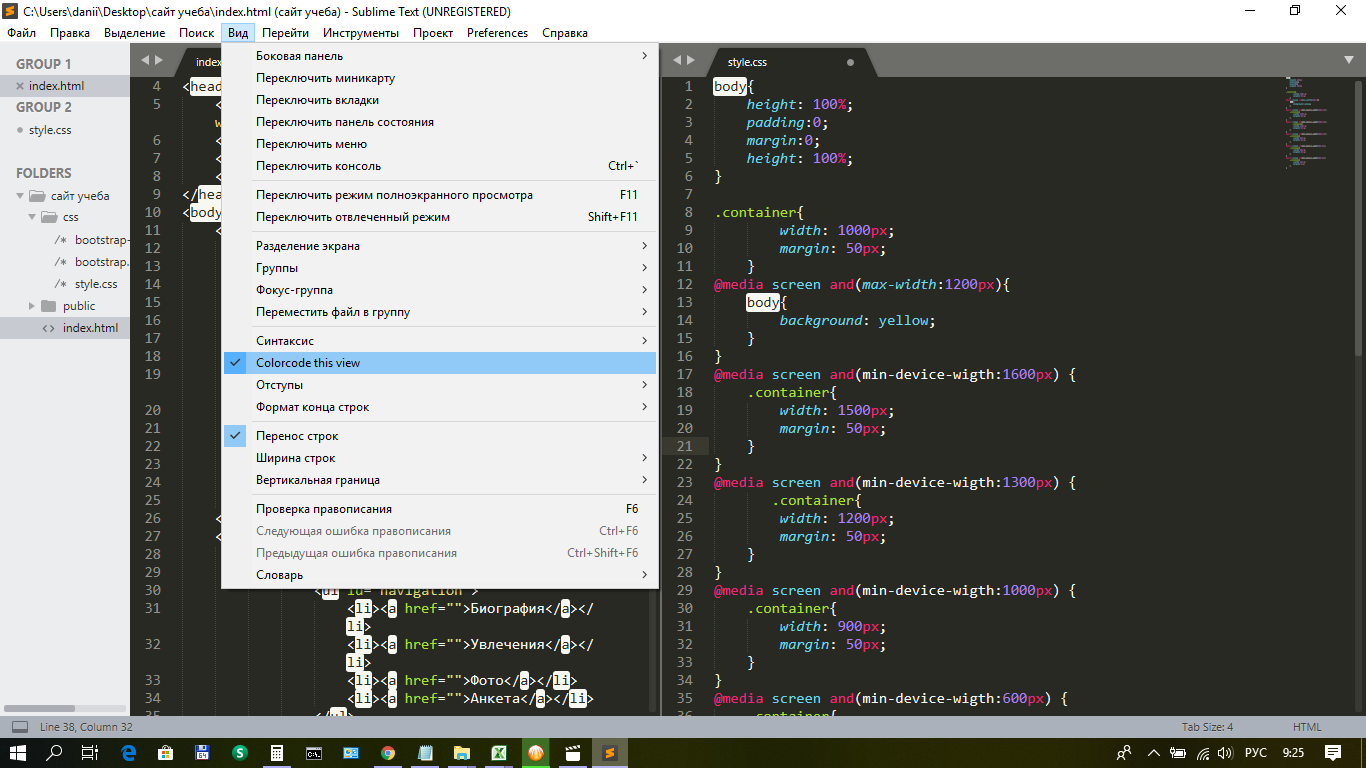Open Вертикальная граница submenu
1366x768 pixels.
[440, 480]
